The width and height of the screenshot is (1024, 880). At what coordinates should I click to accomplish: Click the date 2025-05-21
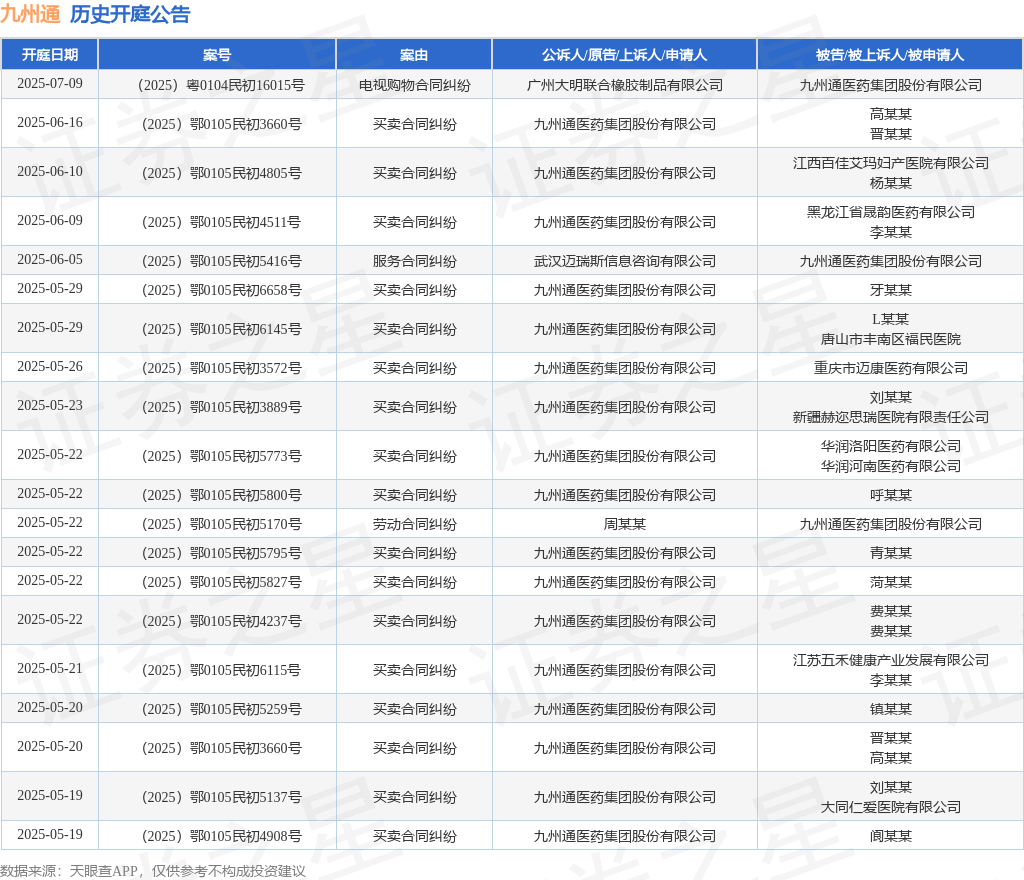tap(50, 668)
